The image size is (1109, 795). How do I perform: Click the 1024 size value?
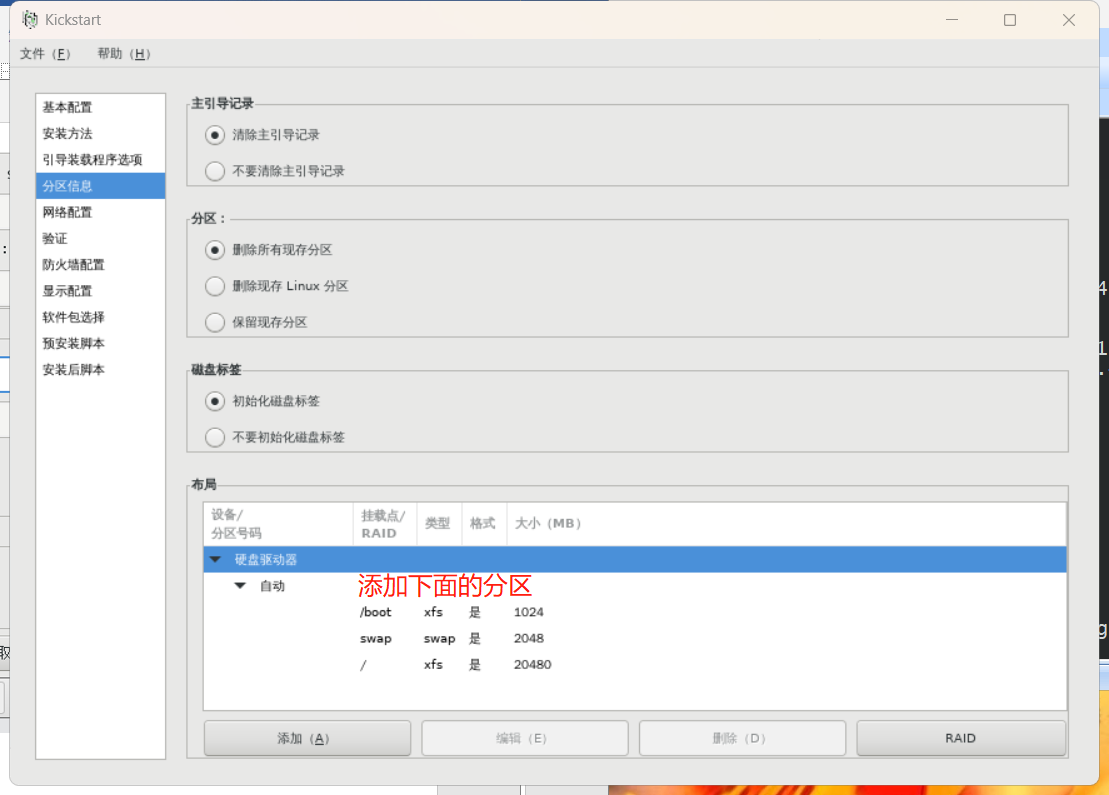point(528,612)
